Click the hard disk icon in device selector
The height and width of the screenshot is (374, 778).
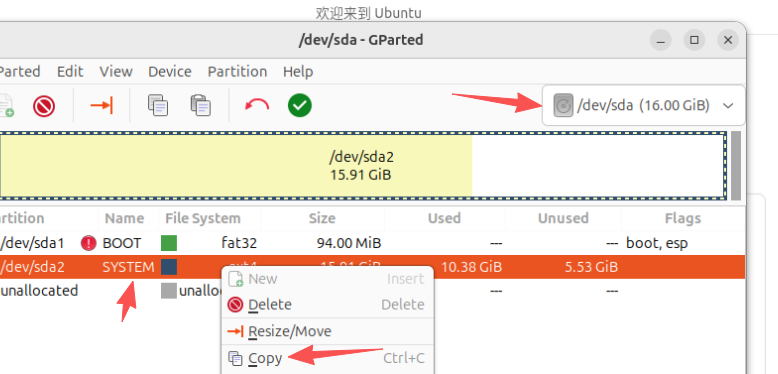(x=563, y=106)
